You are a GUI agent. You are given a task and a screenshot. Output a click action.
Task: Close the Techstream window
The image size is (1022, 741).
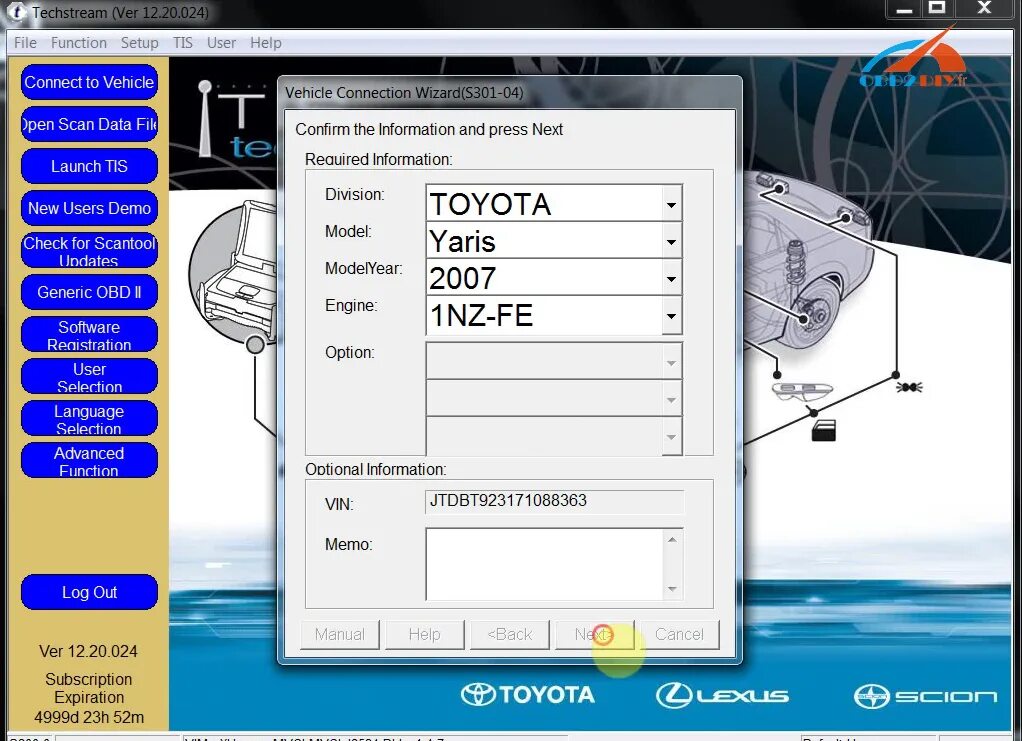coord(984,8)
